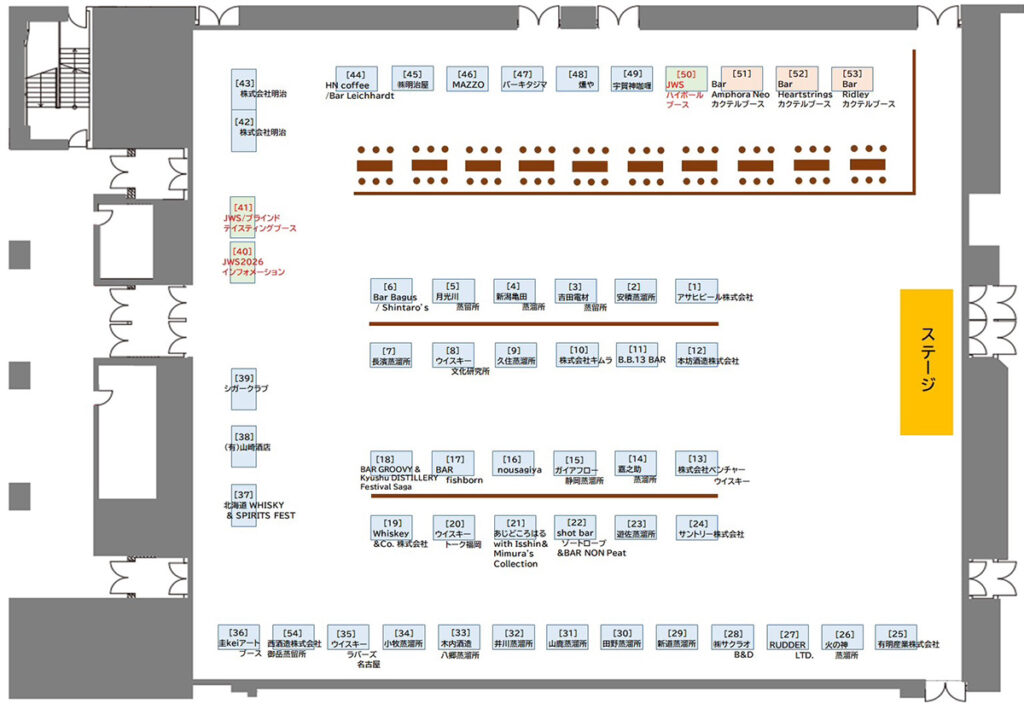1024x709 pixels.
Task: Select booth 18 BAR GROOVY
Action: point(391,463)
